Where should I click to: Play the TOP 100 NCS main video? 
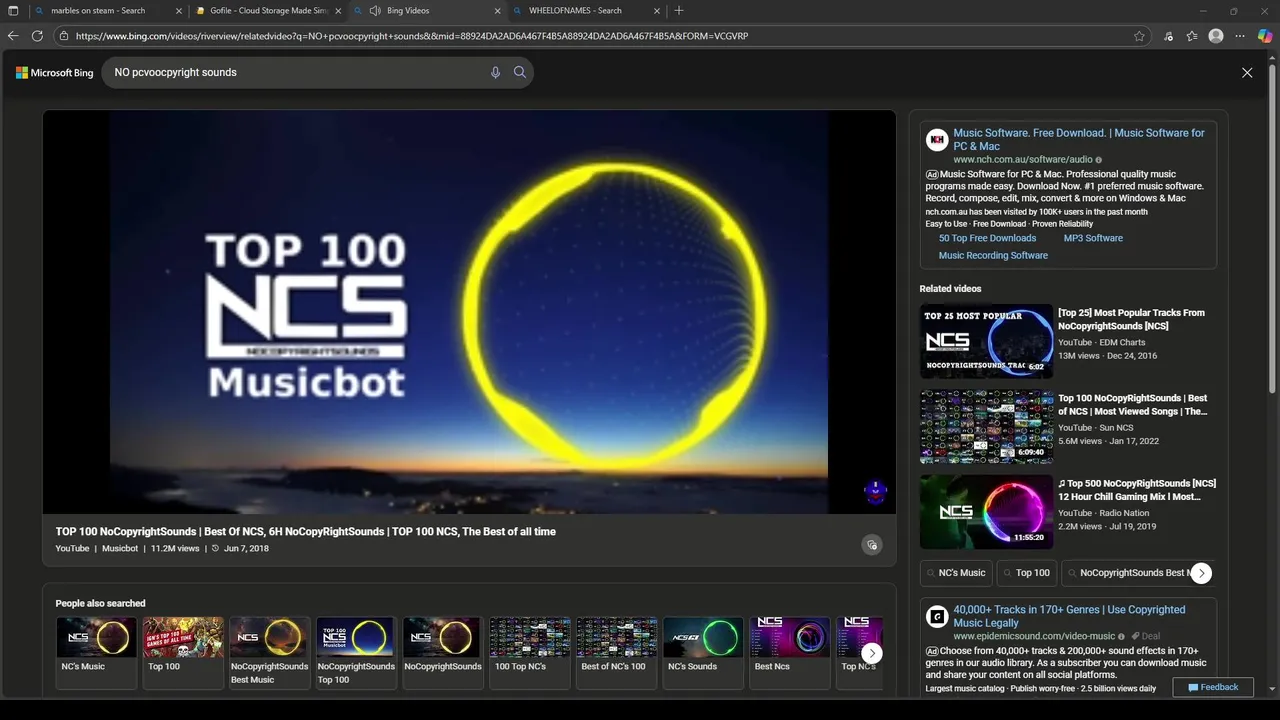coord(469,311)
